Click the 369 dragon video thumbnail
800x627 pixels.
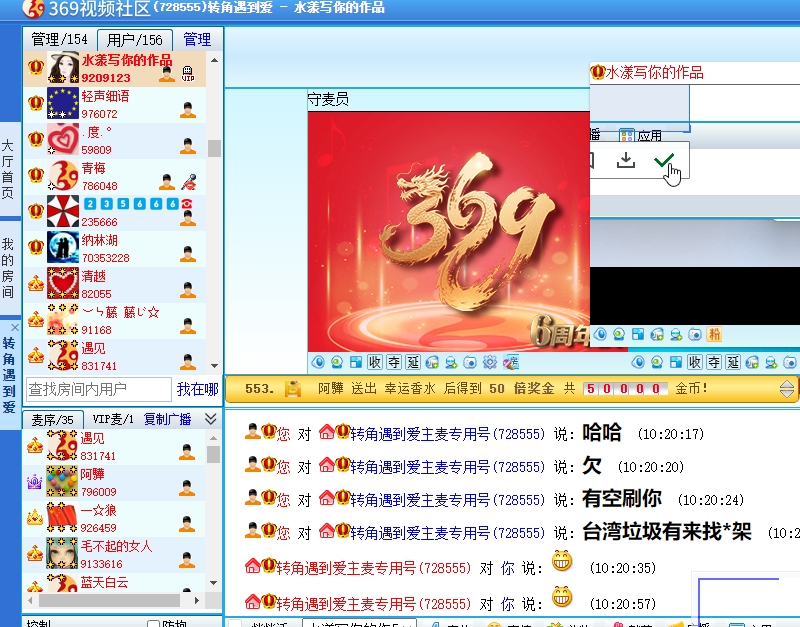pos(449,231)
